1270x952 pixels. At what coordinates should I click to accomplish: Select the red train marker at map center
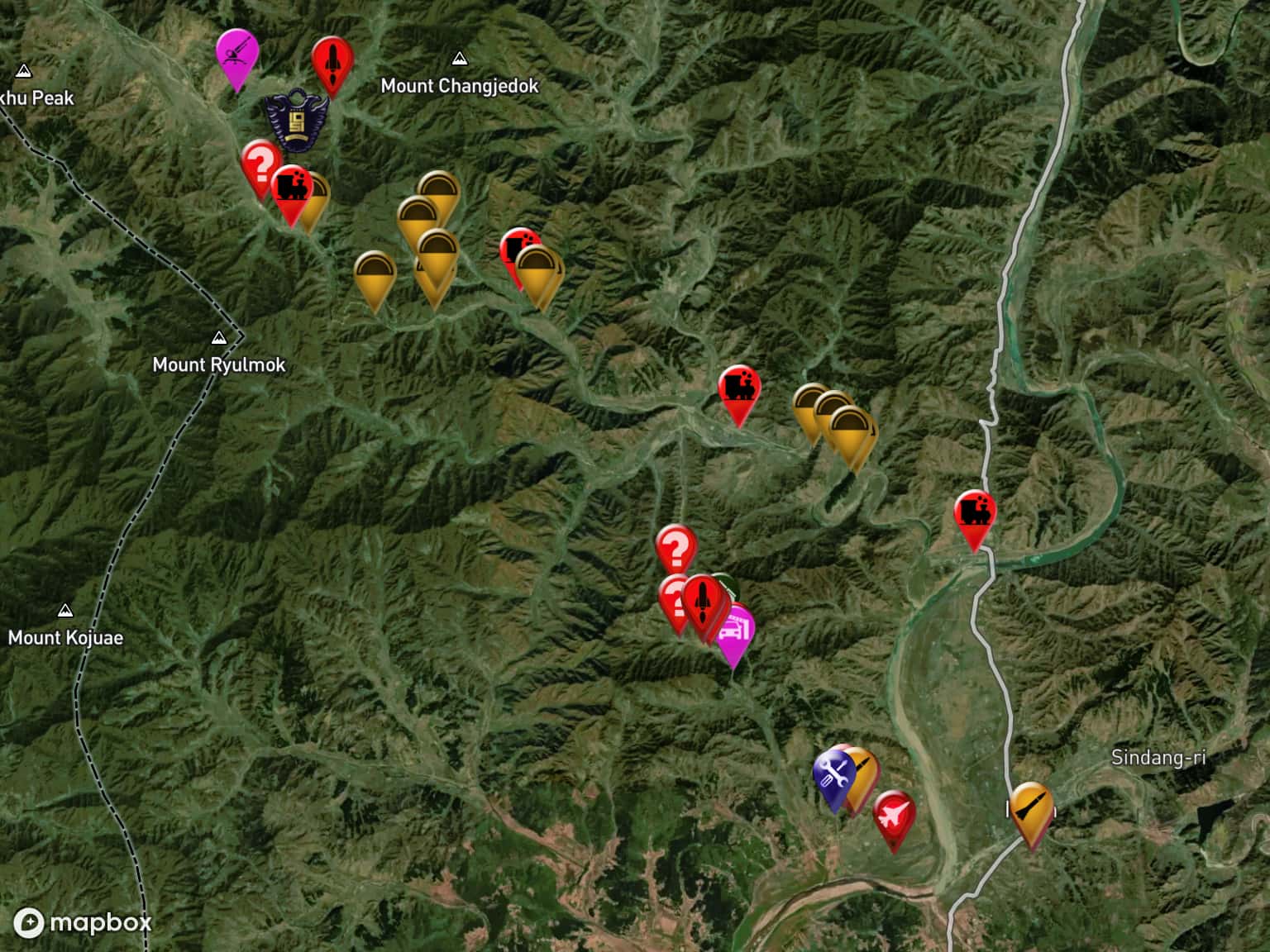tap(738, 388)
